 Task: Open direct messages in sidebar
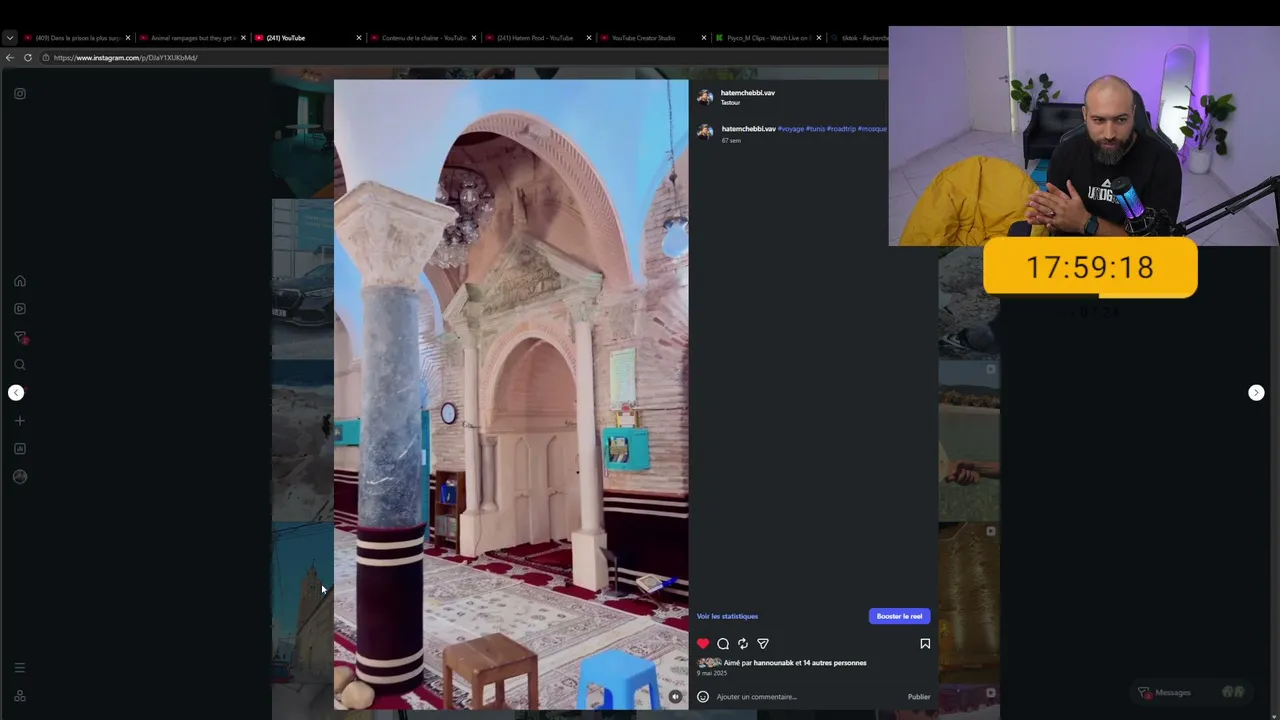tap(20, 337)
